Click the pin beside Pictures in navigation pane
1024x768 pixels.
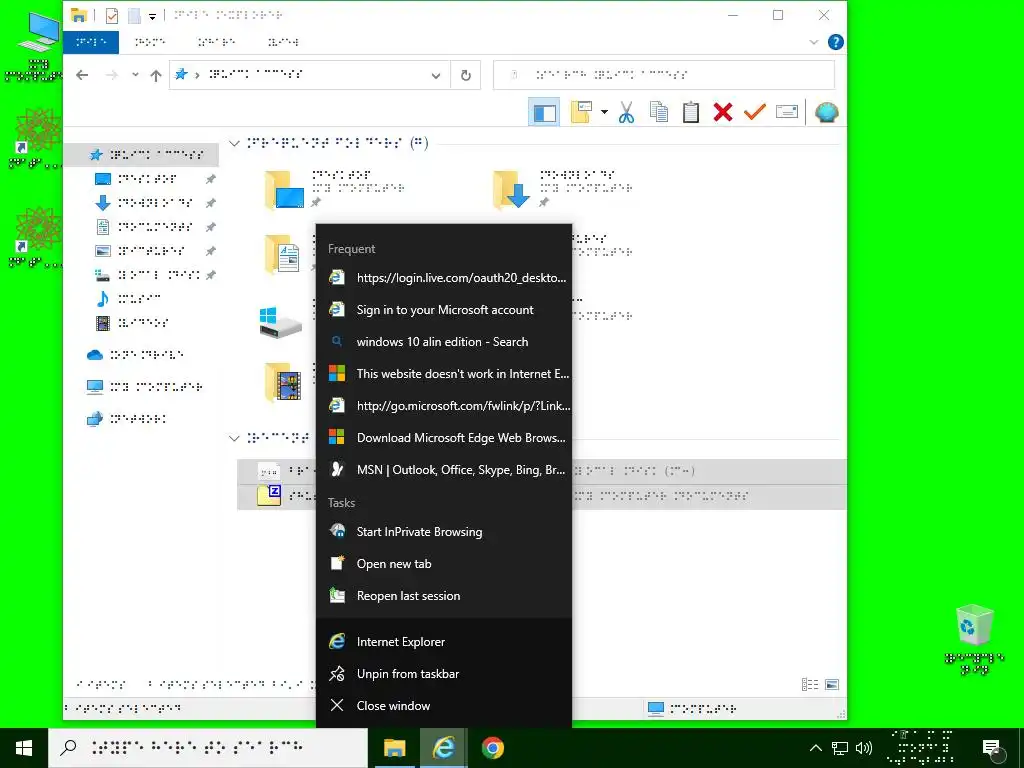point(211,251)
